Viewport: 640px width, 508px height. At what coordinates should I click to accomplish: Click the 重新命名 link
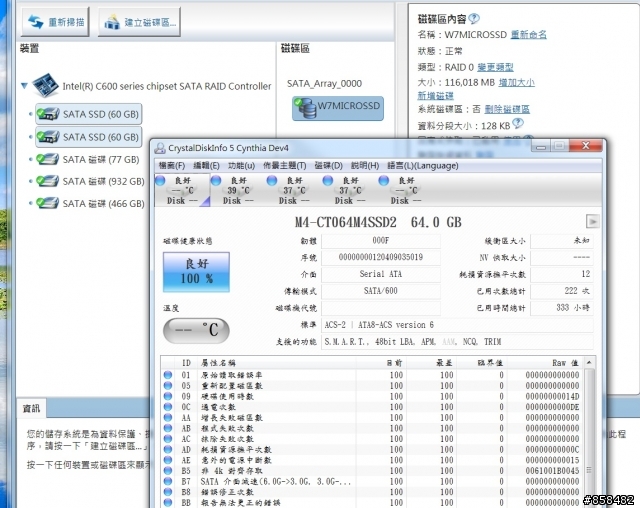(529, 35)
